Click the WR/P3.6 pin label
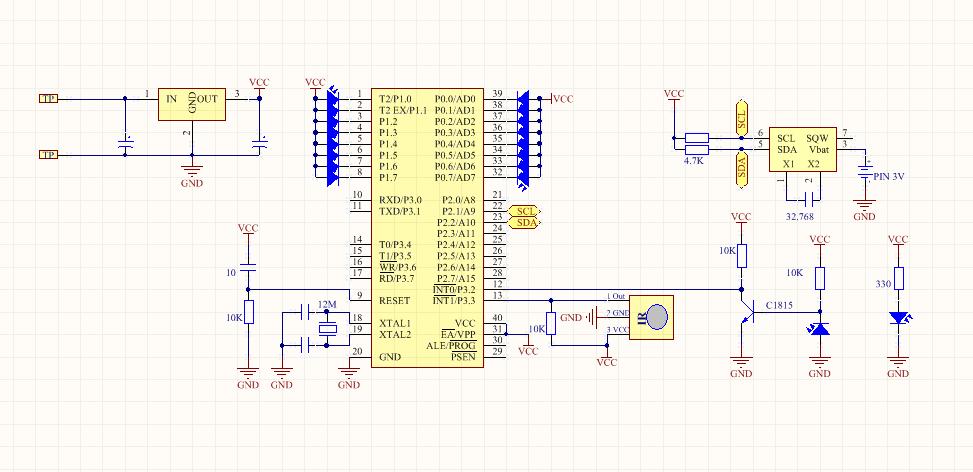 (x=398, y=267)
